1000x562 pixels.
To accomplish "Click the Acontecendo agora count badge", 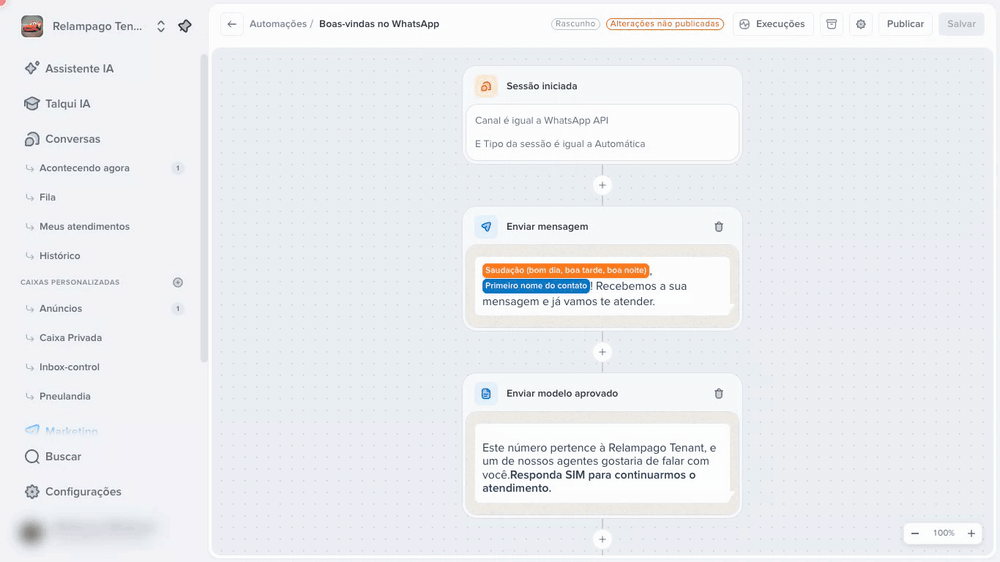I will (178, 168).
